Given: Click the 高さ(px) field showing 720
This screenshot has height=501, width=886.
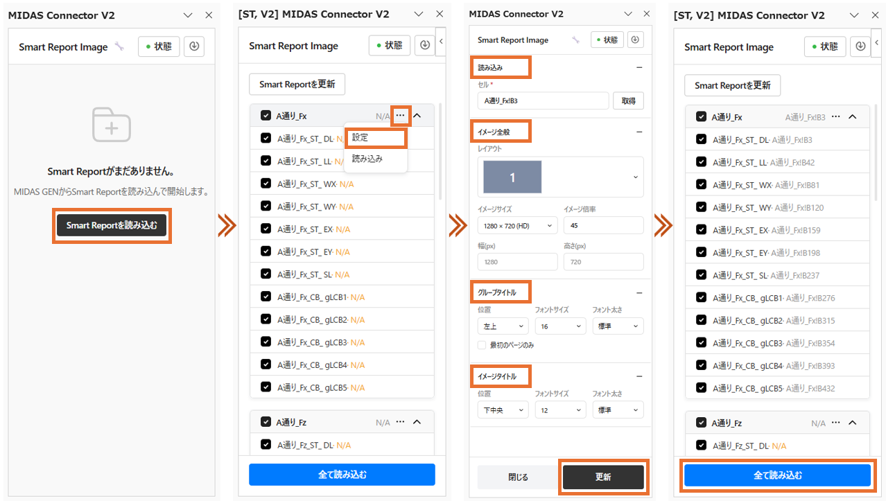Looking at the screenshot, I should pyautogui.click(x=603, y=262).
